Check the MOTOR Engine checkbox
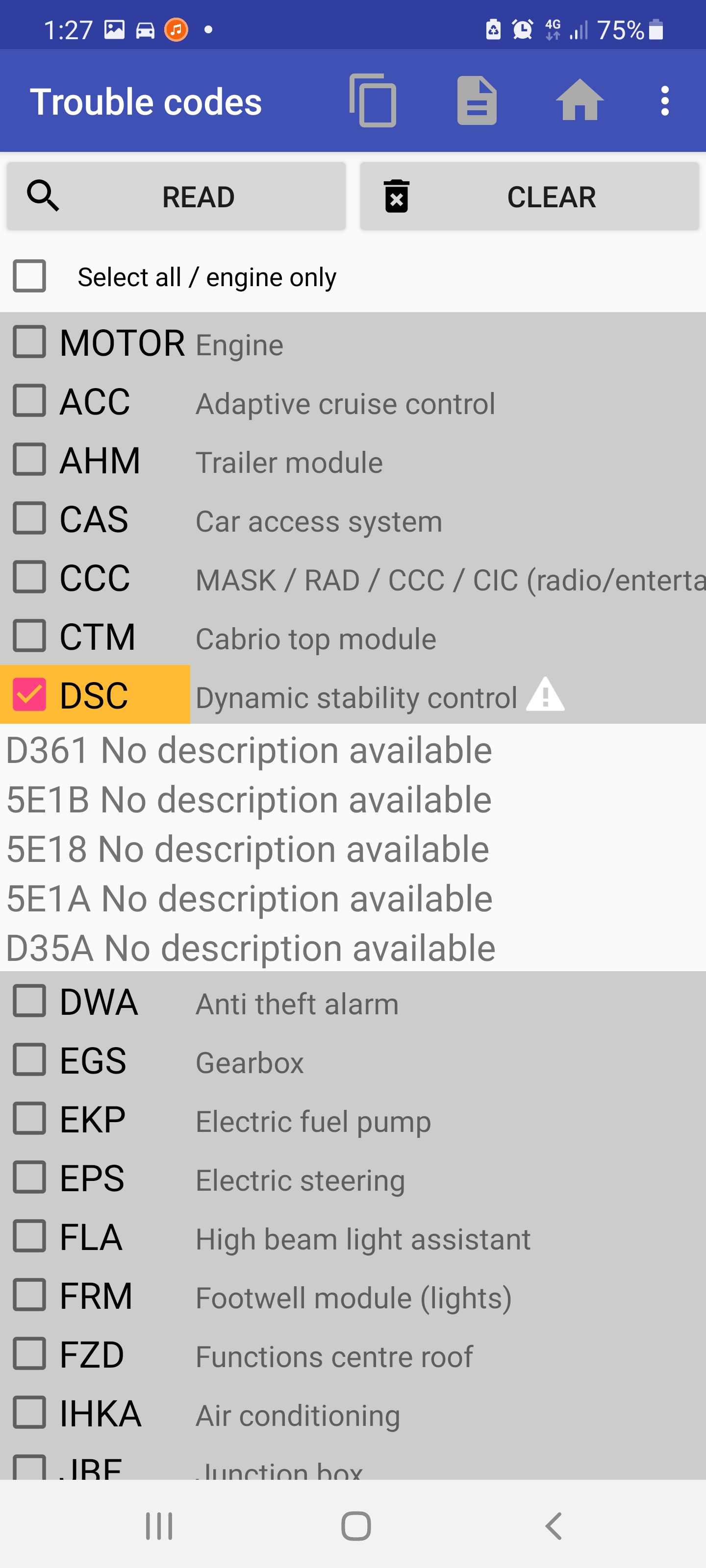Viewport: 706px width, 1568px height. 30,342
